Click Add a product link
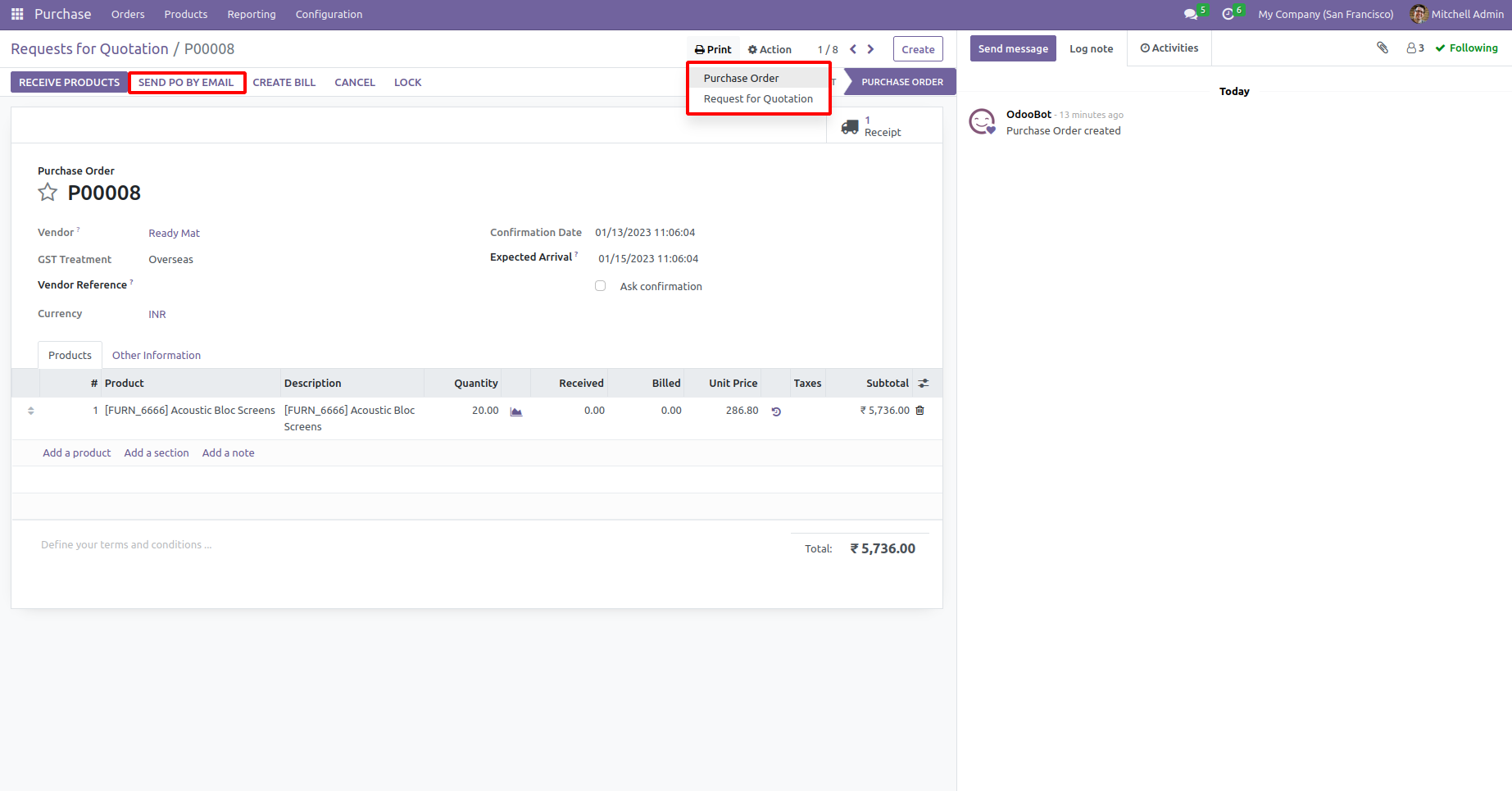 point(77,452)
